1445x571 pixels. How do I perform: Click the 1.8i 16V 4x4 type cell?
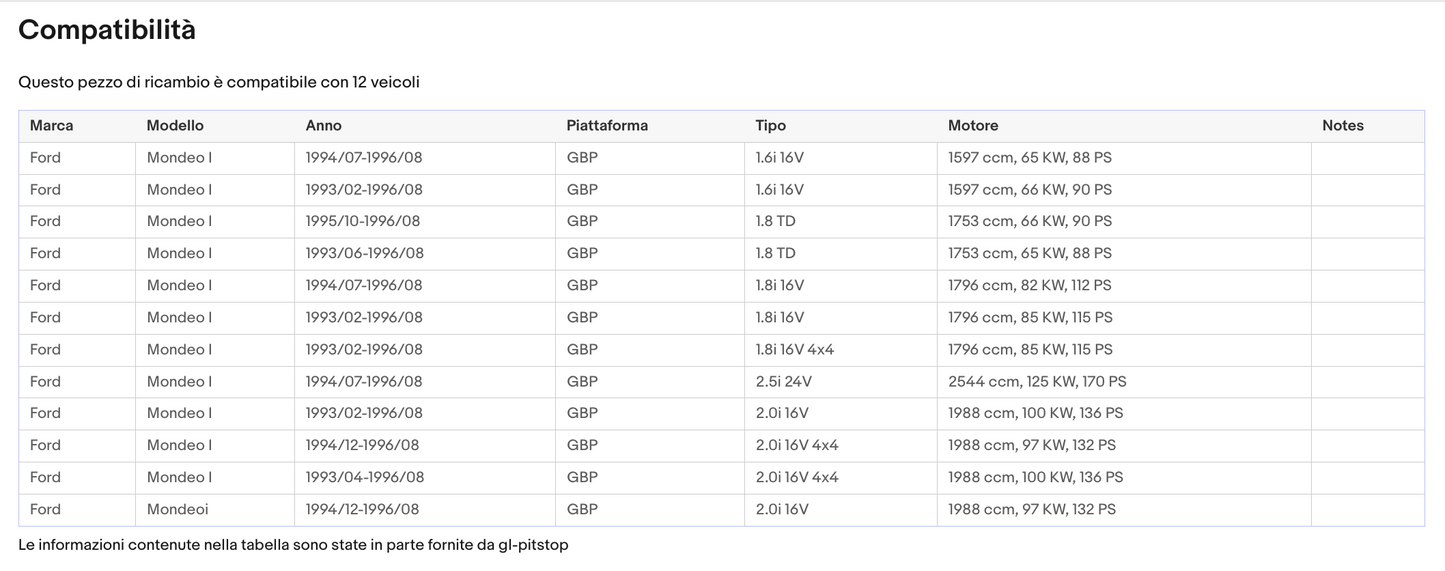[x=794, y=350]
